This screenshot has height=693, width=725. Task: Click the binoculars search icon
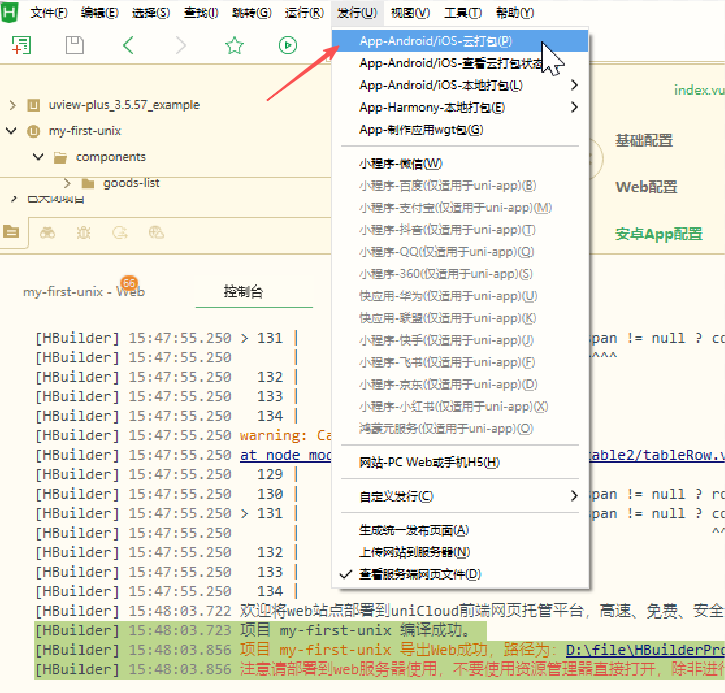[x=47, y=233]
